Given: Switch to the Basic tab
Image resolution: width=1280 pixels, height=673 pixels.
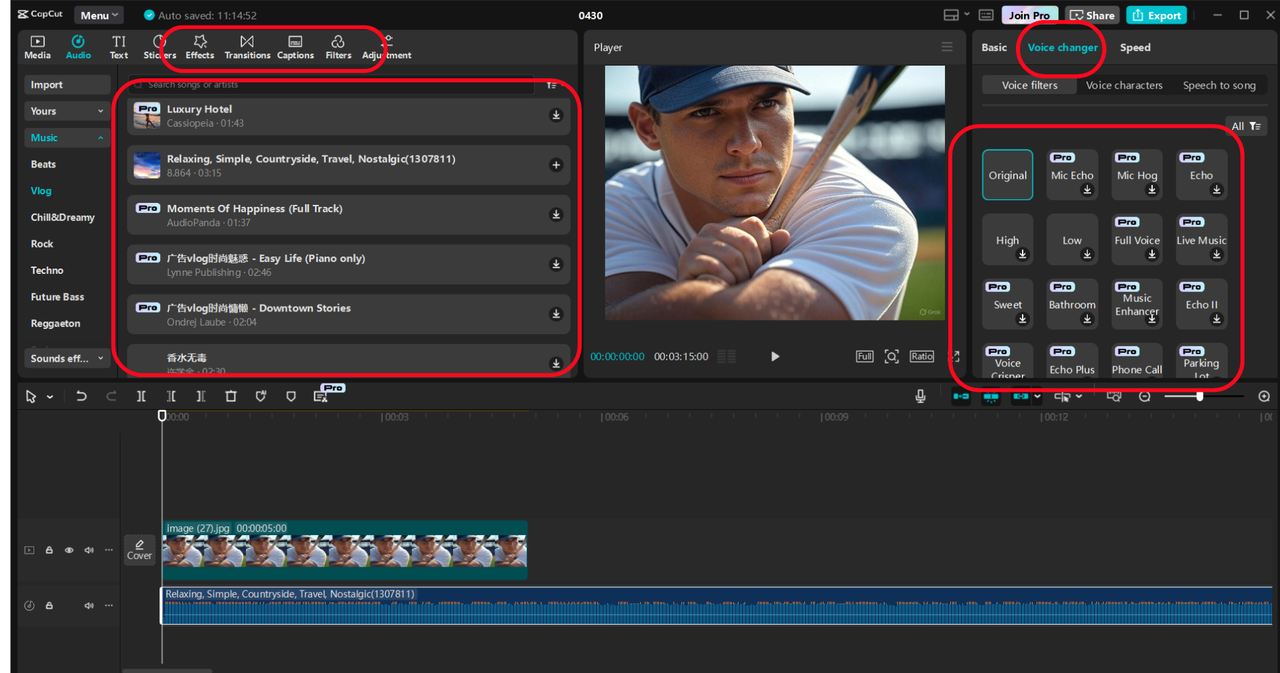Looking at the screenshot, I should click(994, 47).
